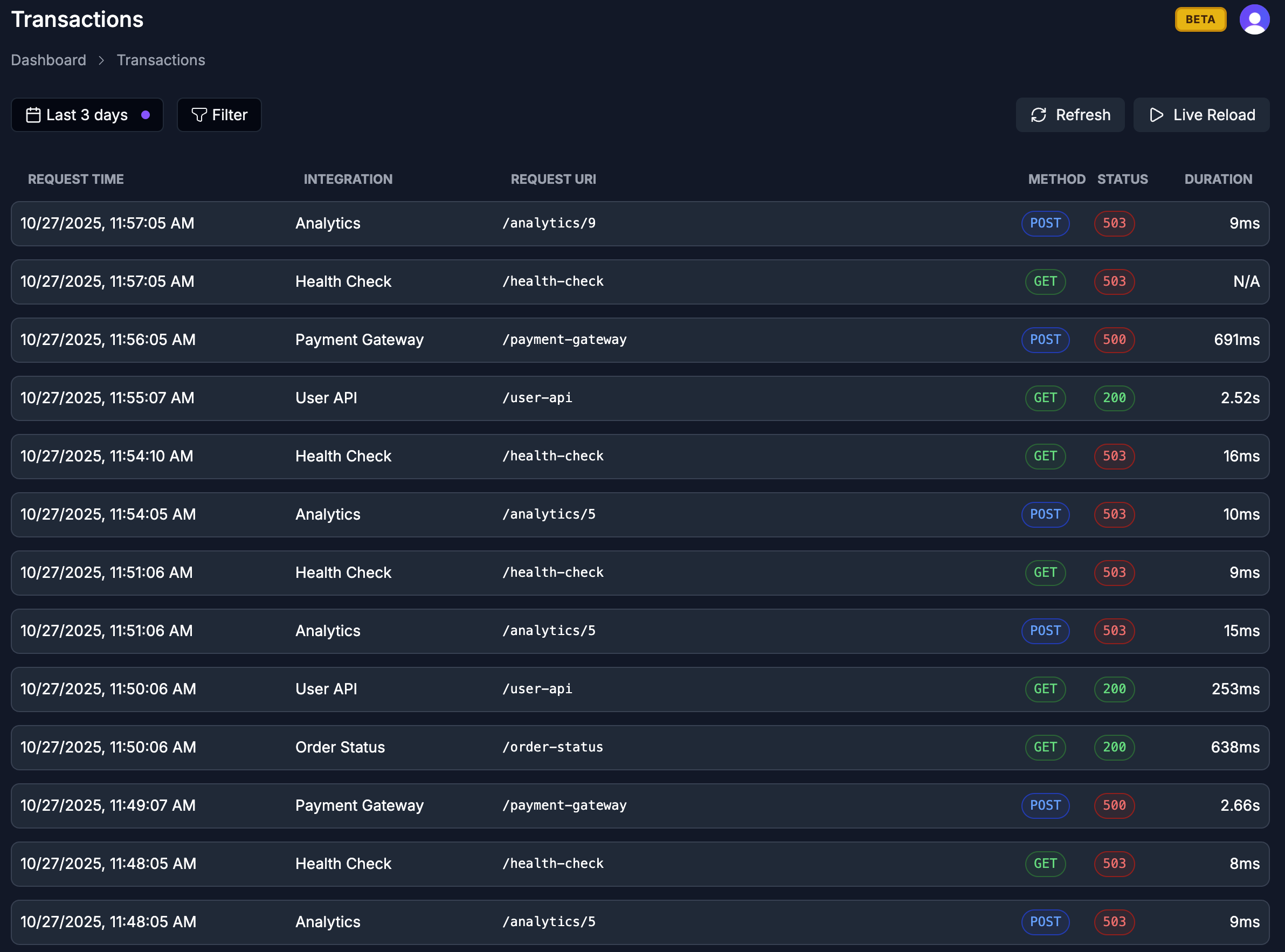This screenshot has width=1285, height=952.
Task: Open the Last 3 days date dropdown
Action: [87, 115]
